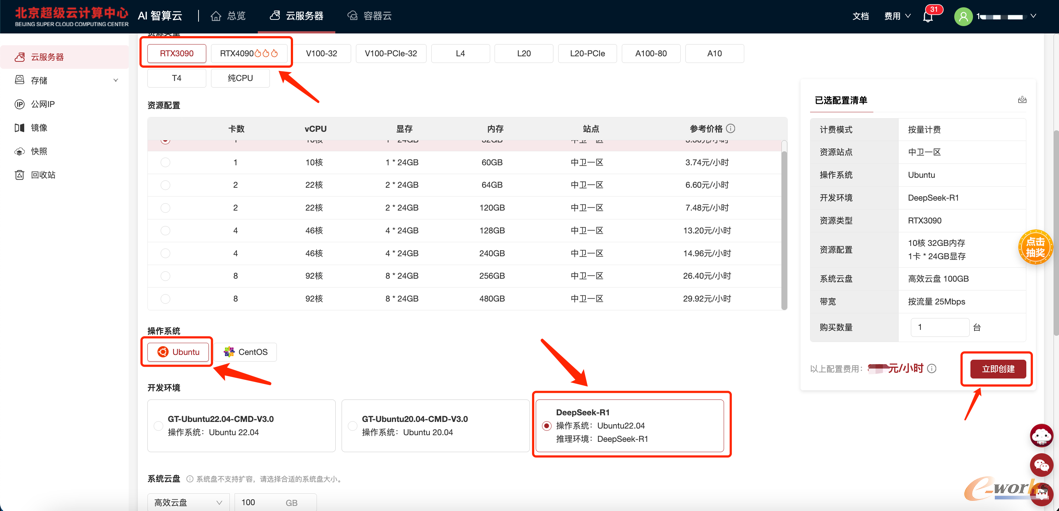Select the 7.48元/小时 configuration radio
Screen dimensions: 1059x511
click(165, 208)
